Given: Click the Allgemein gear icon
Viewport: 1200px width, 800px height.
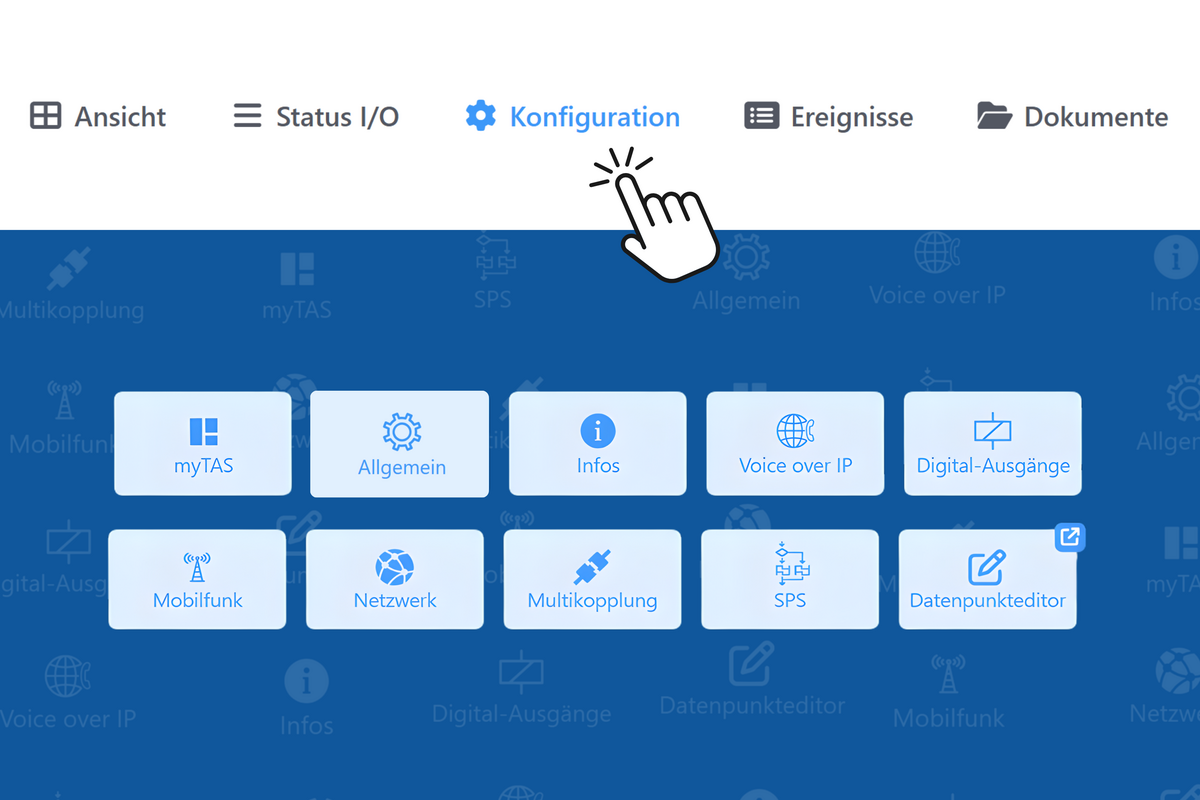Looking at the screenshot, I should coord(401,433).
